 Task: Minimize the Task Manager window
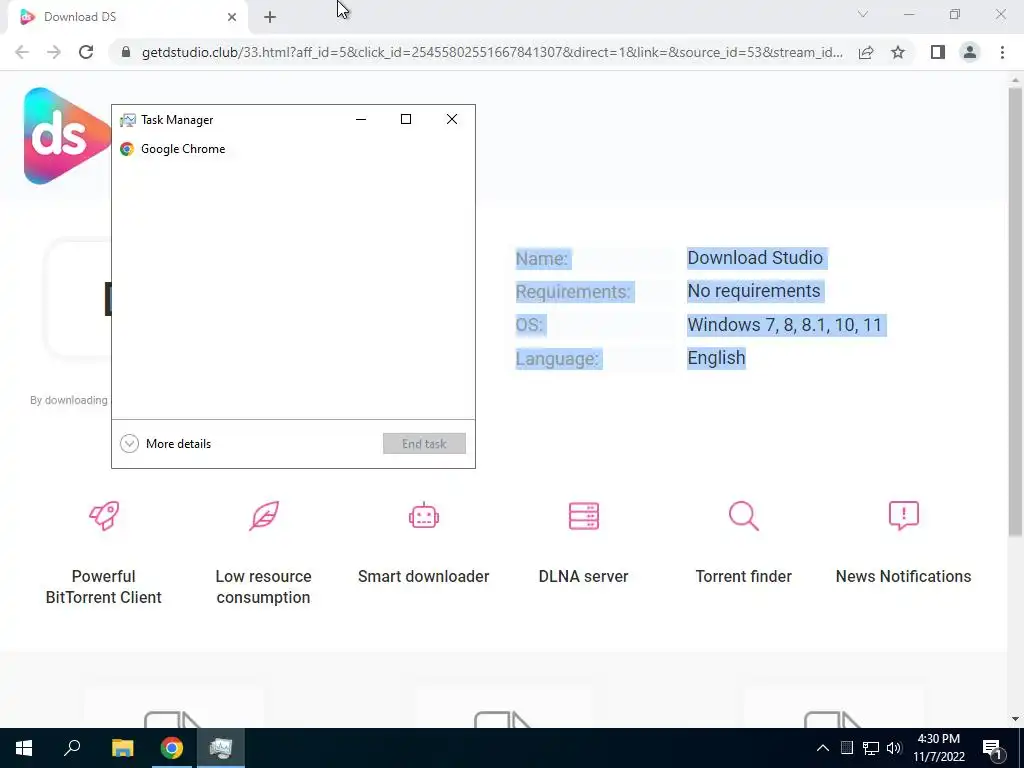[360, 119]
